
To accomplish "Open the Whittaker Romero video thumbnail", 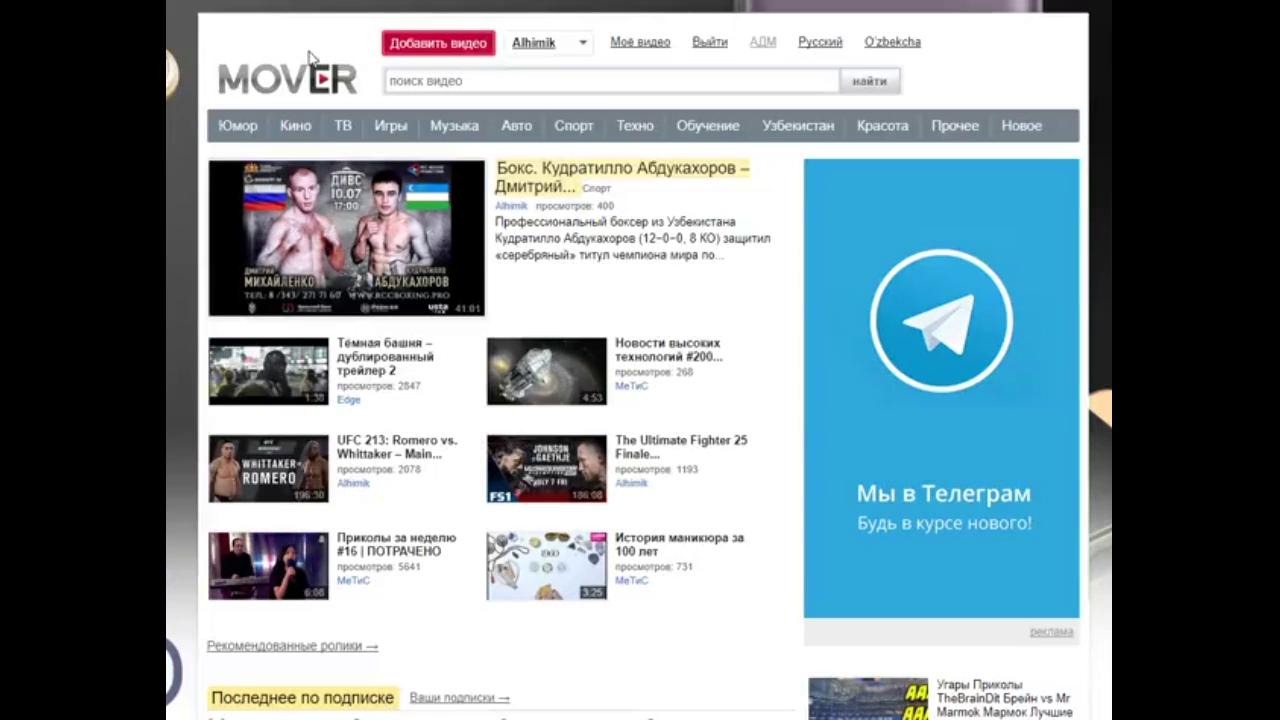I will click(x=268, y=468).
